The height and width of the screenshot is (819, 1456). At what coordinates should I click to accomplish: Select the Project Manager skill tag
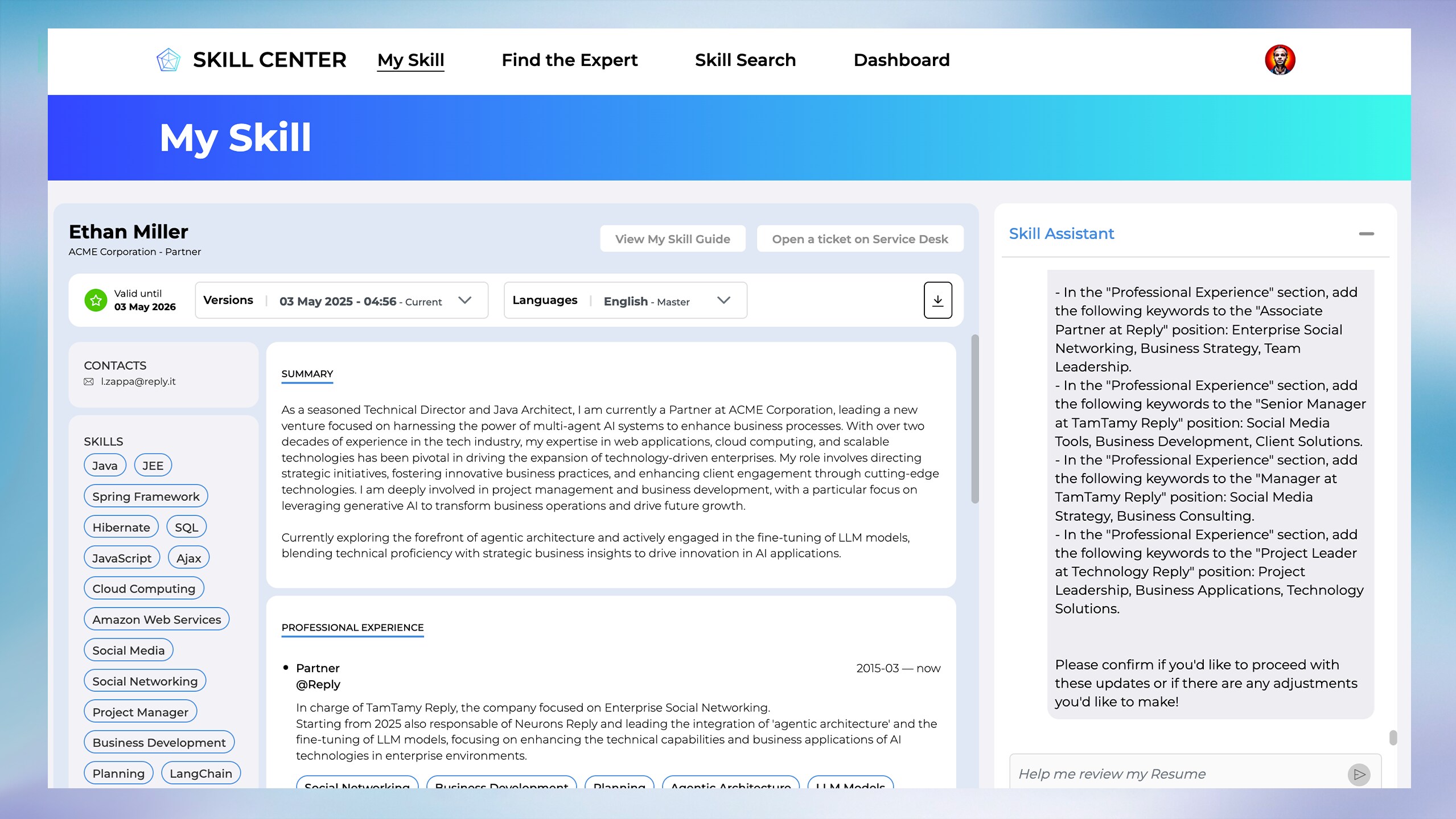[140, 712]
